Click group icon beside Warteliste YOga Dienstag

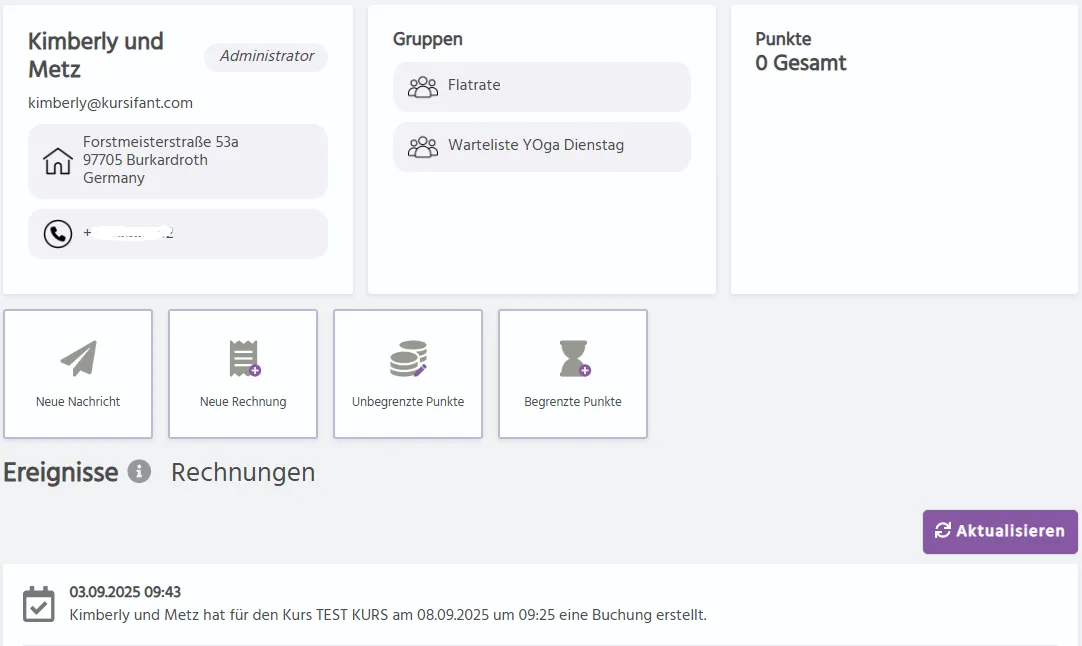[x=423, y=147]
